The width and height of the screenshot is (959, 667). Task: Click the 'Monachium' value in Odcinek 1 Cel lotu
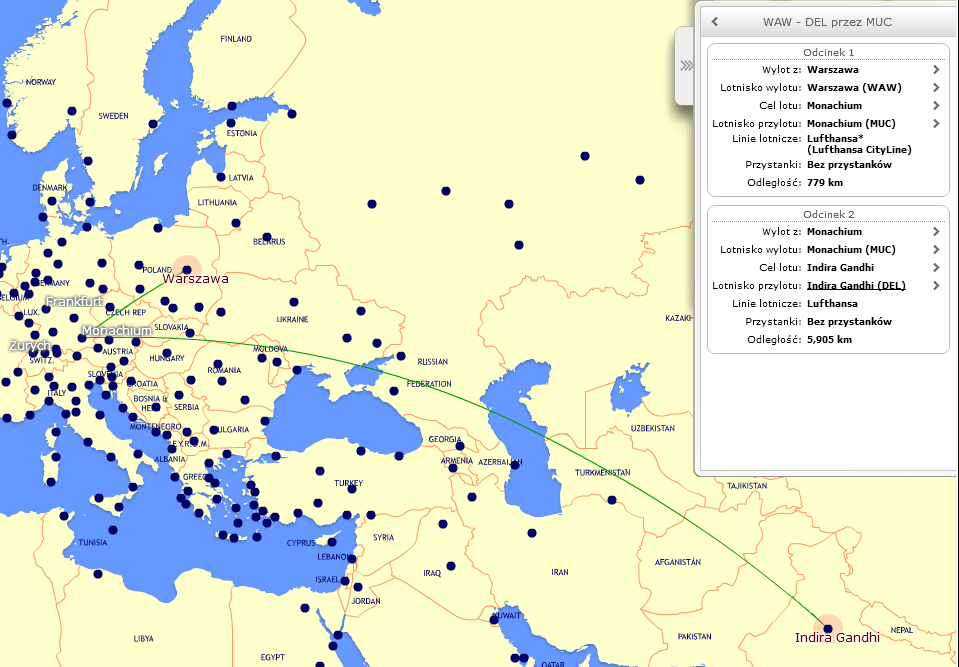[x=834, y=106]
